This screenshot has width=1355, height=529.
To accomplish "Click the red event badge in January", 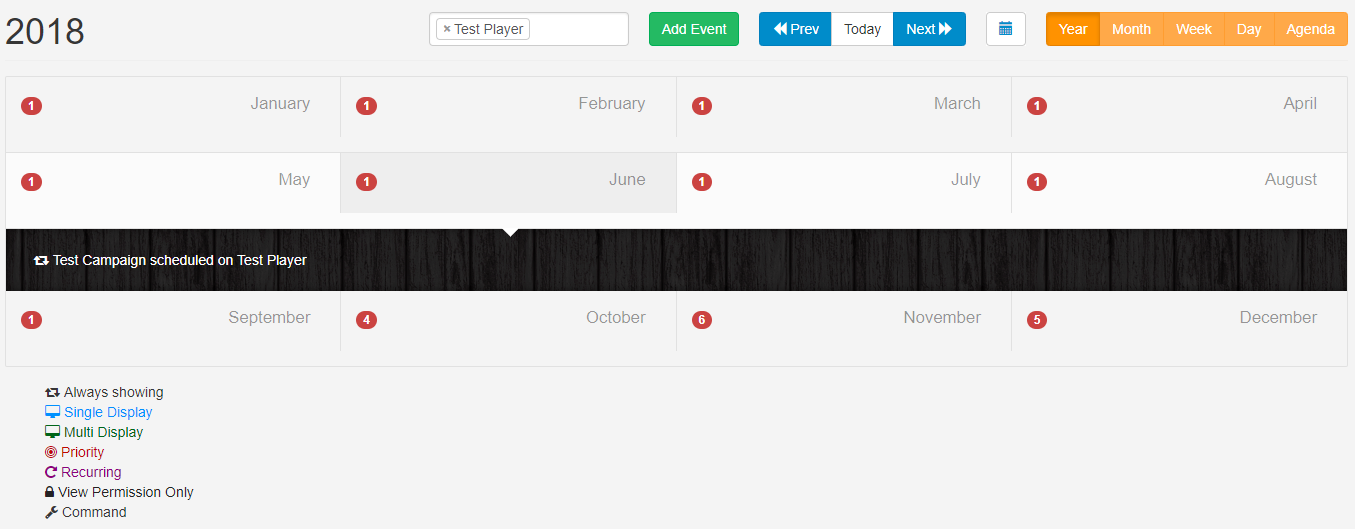I will 32,106.
